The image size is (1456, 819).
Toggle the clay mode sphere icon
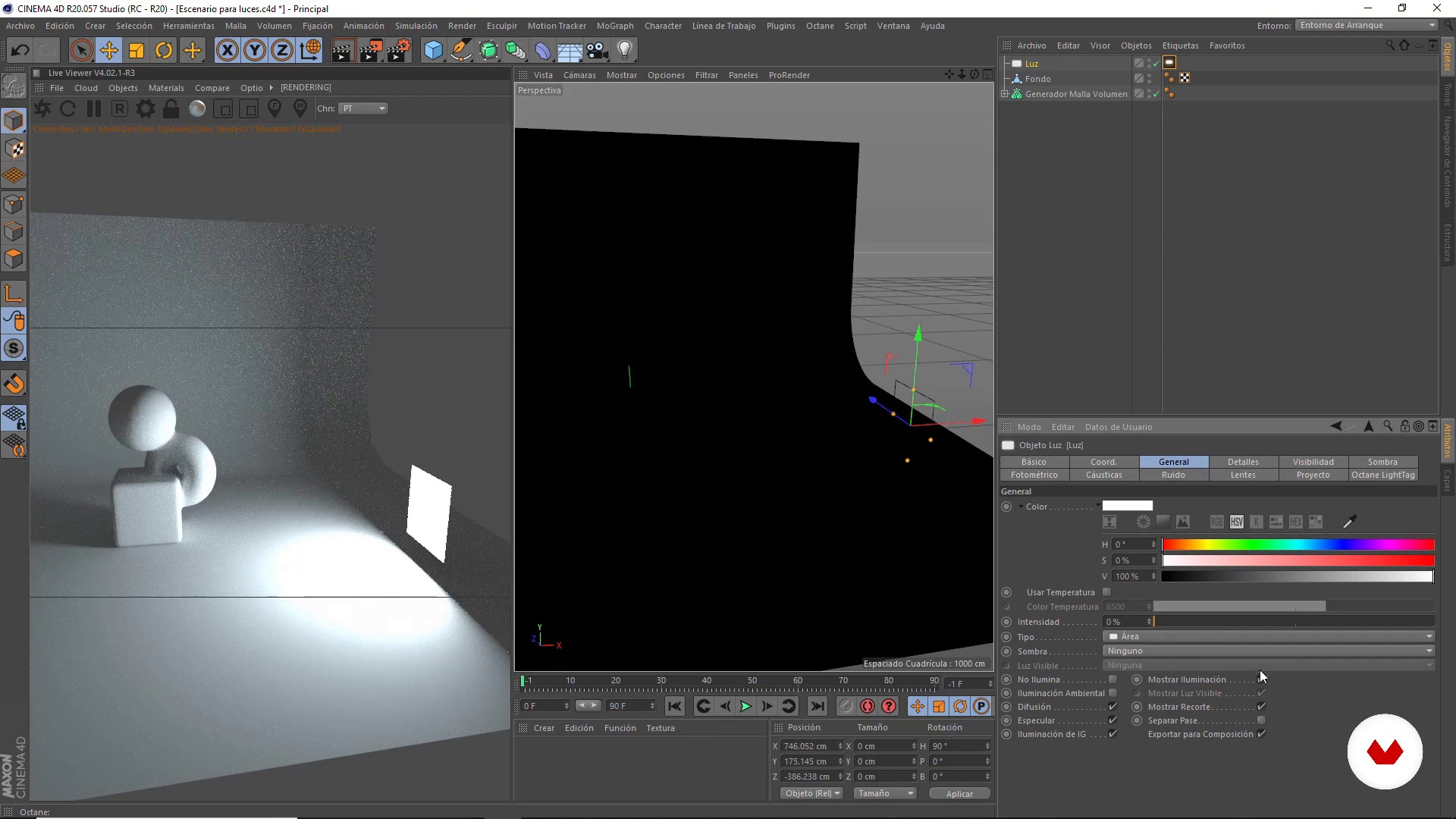pyautogui.click(x=197, y=108)
